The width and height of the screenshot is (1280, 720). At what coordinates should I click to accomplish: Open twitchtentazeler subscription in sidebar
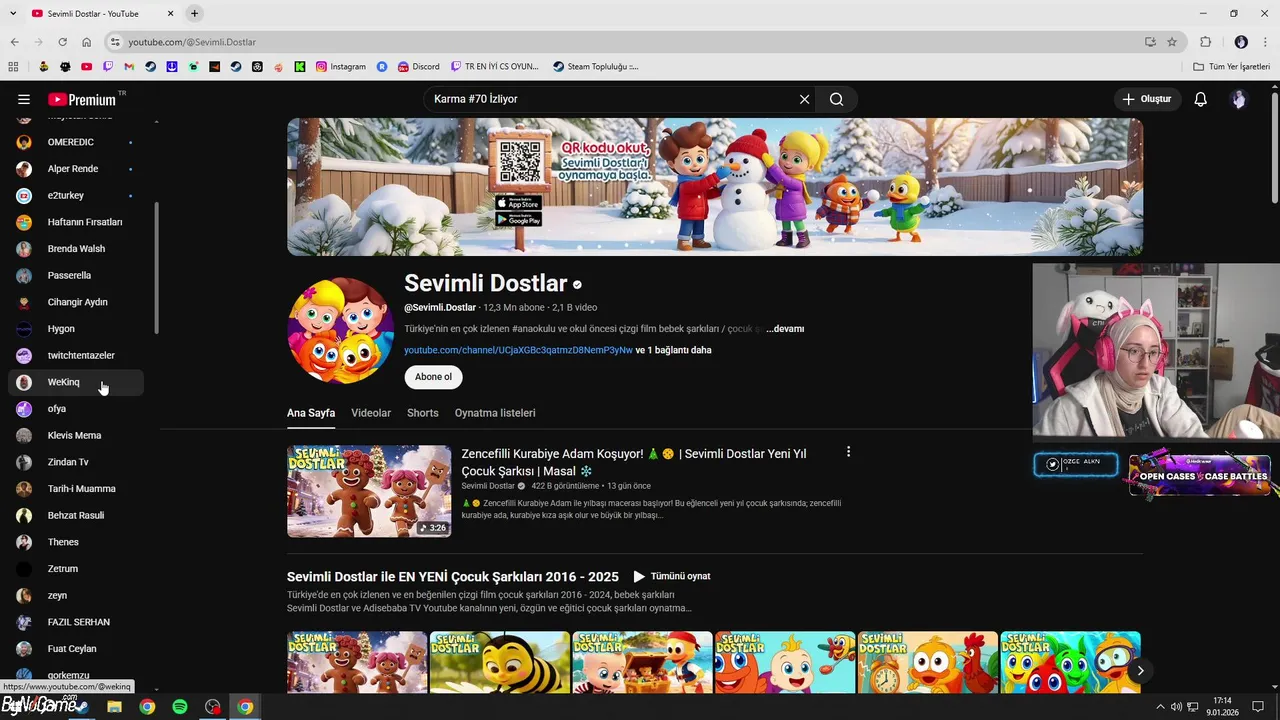(x=76, y=355)
